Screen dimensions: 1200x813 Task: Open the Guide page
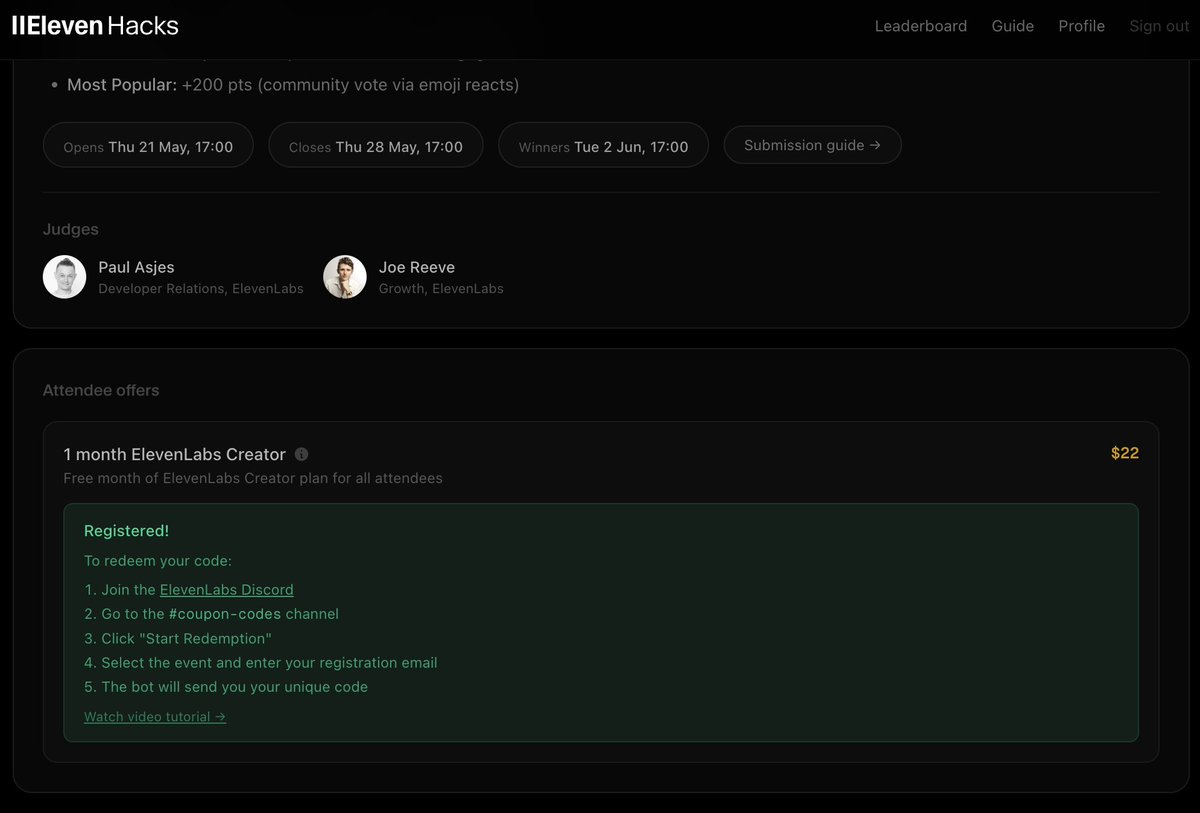click(x=1012, y=26)
